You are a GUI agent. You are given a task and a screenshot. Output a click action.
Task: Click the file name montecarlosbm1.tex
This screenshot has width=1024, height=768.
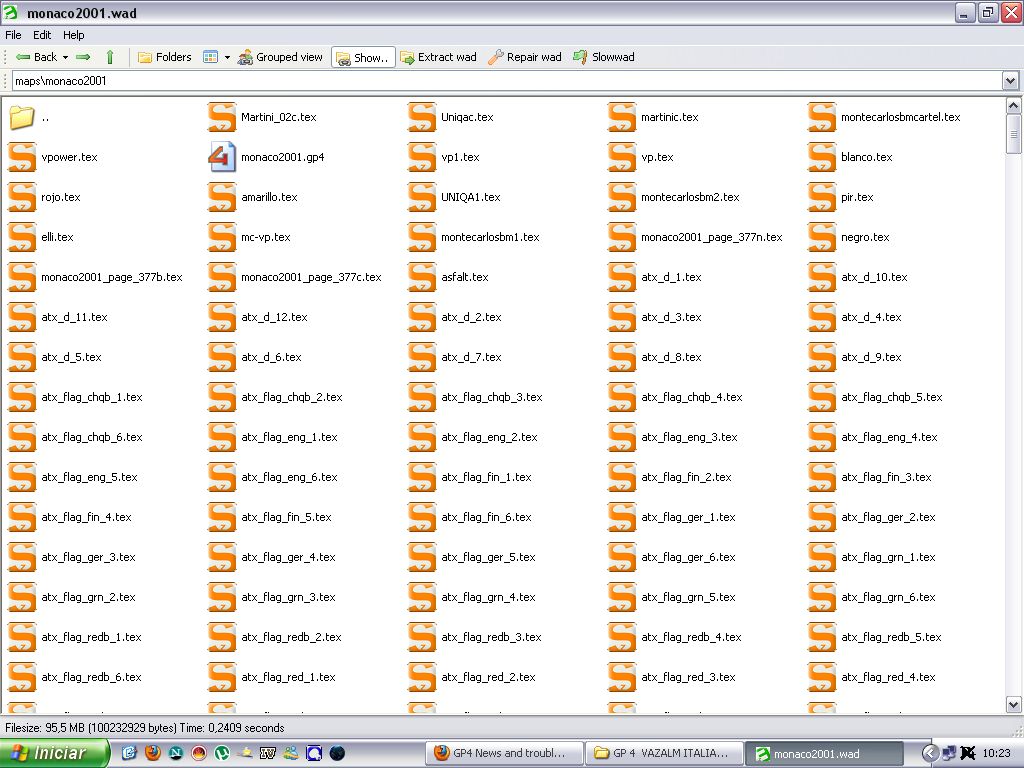490,237
